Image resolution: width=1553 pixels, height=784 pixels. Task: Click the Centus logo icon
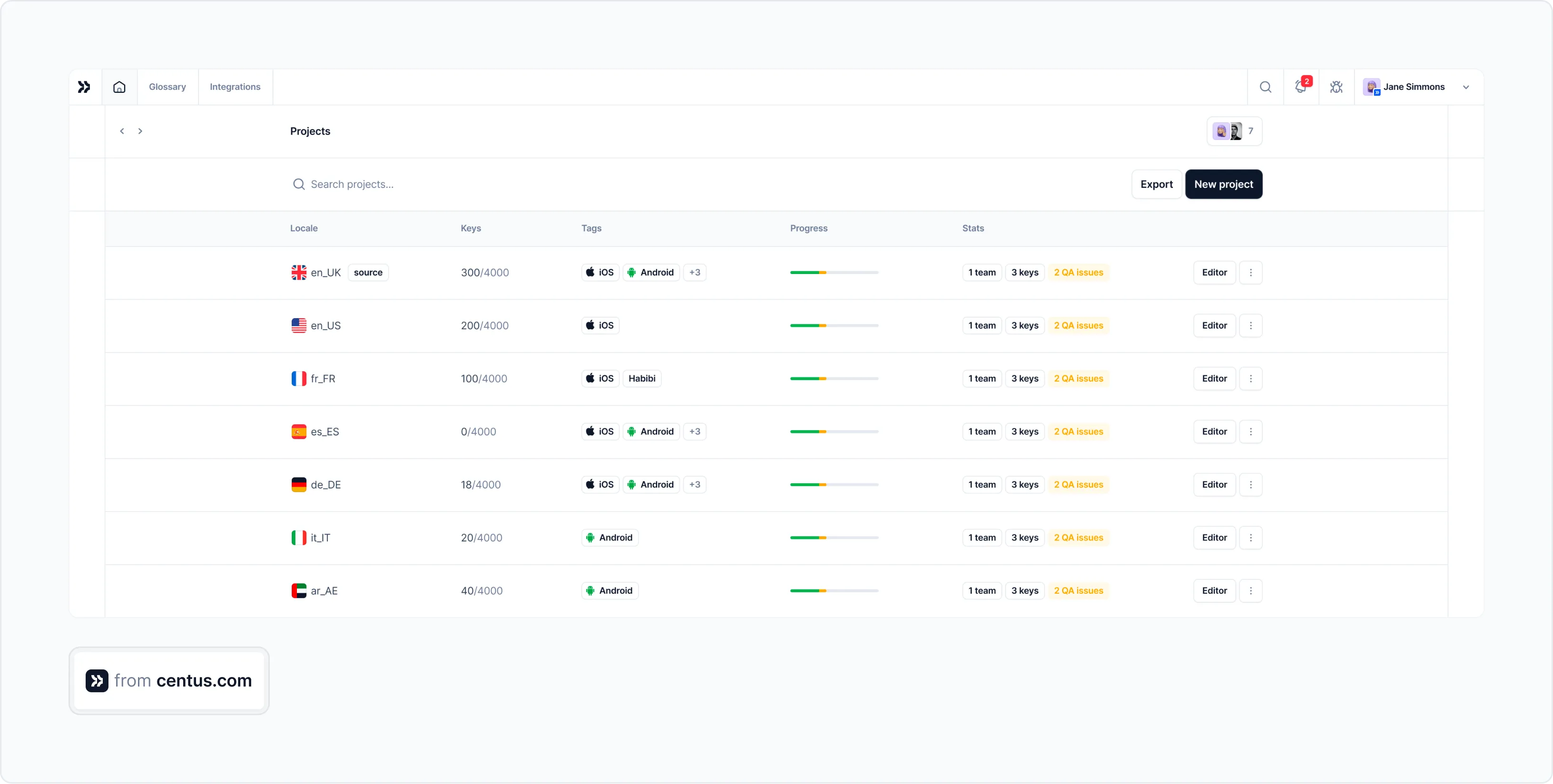(84, 86)
